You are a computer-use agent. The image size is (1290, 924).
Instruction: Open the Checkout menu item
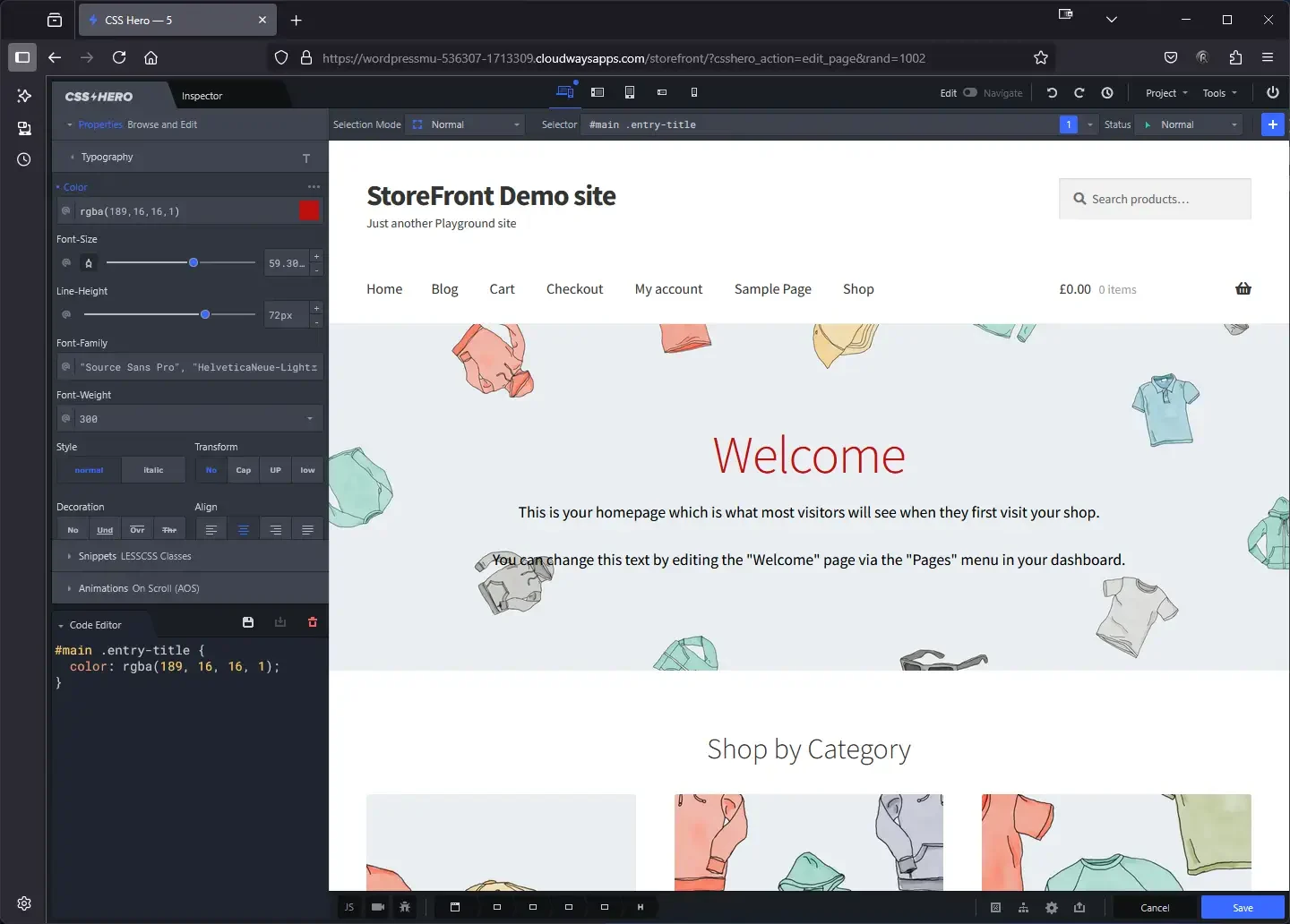coord(574,289)
